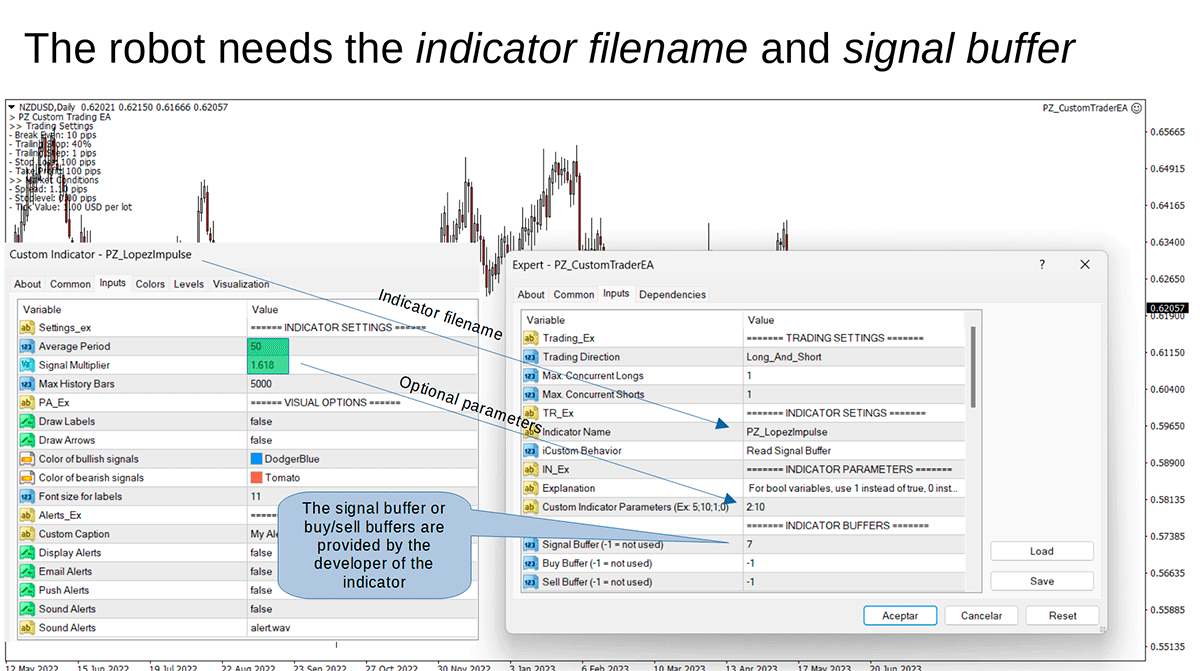
Task: Click the Push Alerts row icon
Action: pyautogui.click(x=27, y=590)
